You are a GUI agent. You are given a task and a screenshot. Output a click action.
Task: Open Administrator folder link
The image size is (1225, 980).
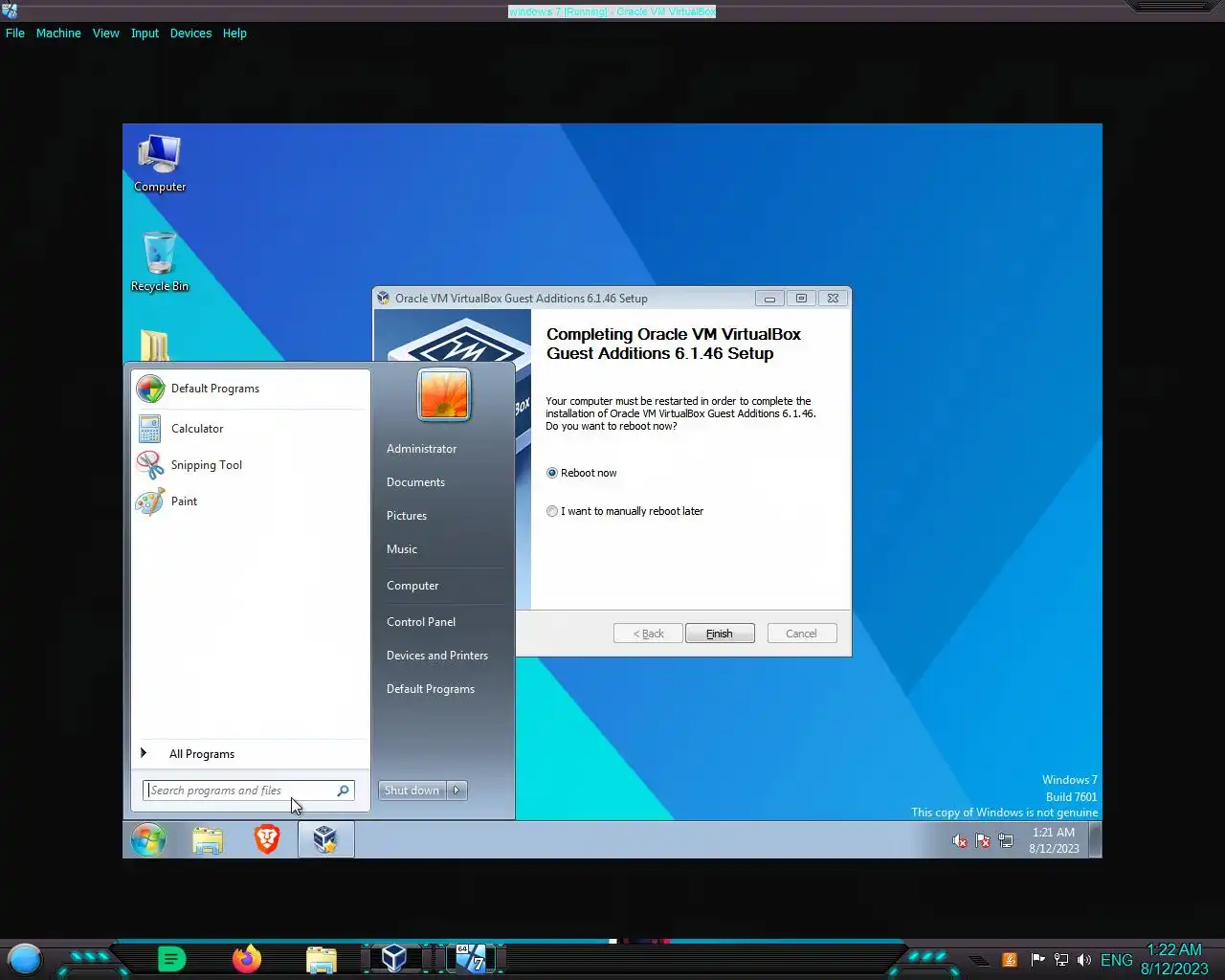pyautogui.click(x=421, y=449)
